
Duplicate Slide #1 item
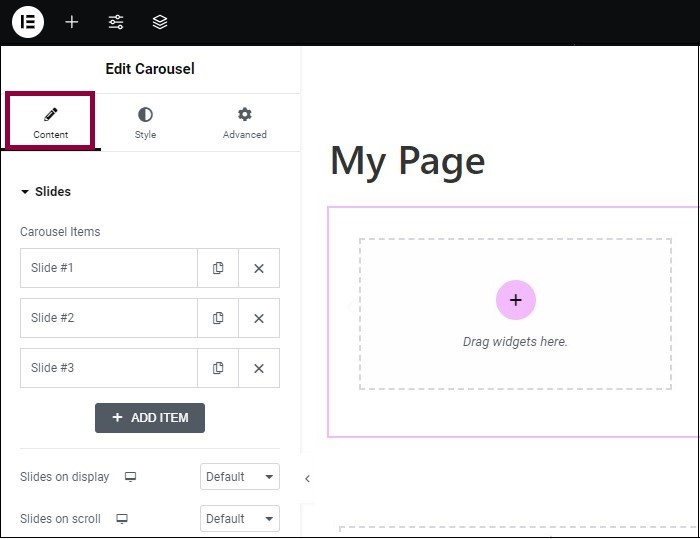tap(218, 268)
